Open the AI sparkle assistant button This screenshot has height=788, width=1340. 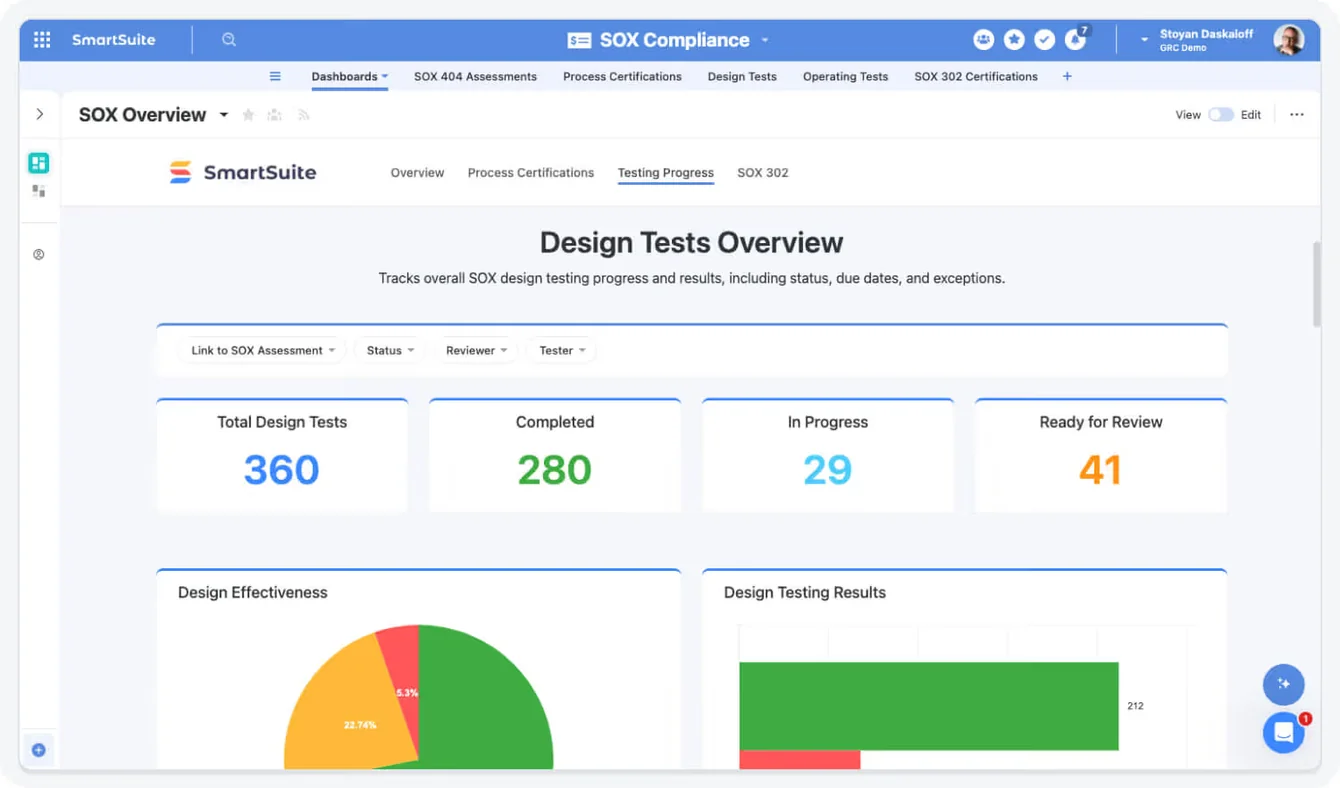pos(1284,684)
